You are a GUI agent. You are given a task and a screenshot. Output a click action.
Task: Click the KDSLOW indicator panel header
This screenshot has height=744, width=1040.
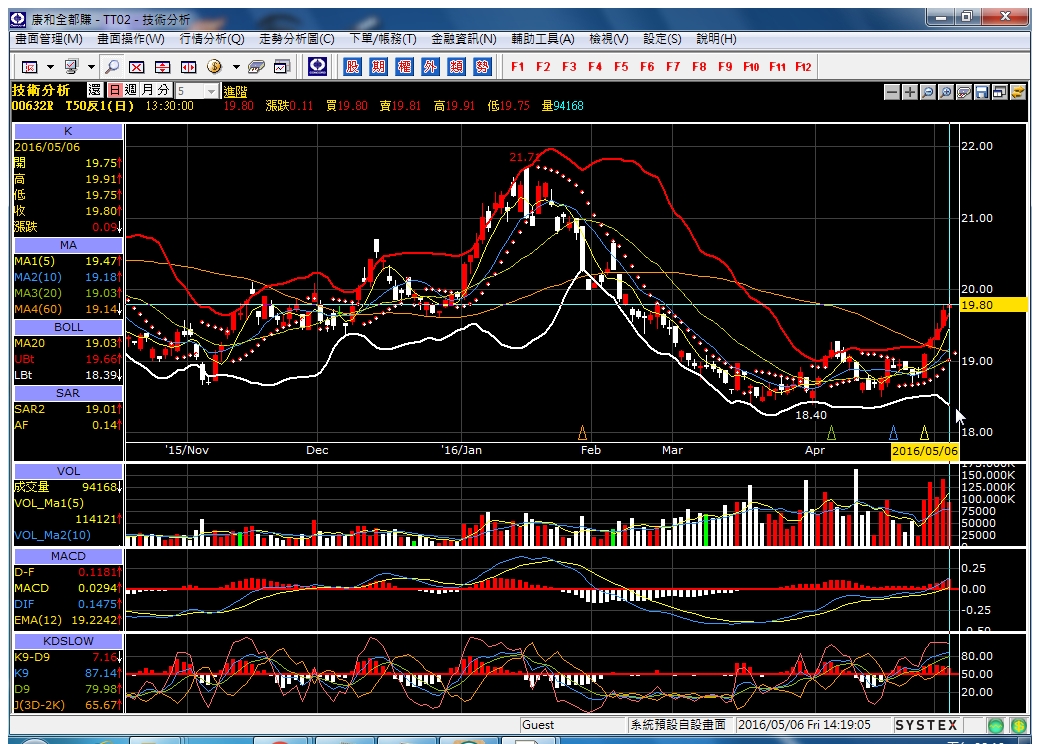68,641
